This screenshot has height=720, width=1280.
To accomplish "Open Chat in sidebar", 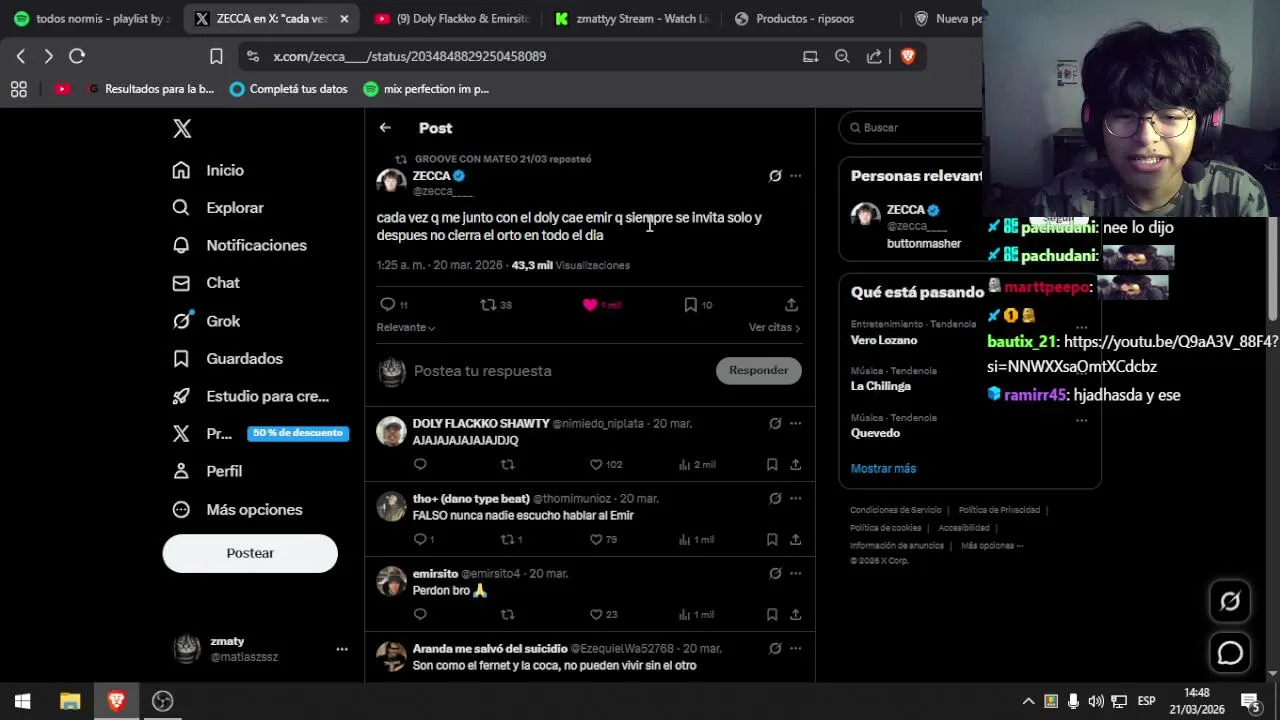I will pyautogui.click(x=206, y=283).
